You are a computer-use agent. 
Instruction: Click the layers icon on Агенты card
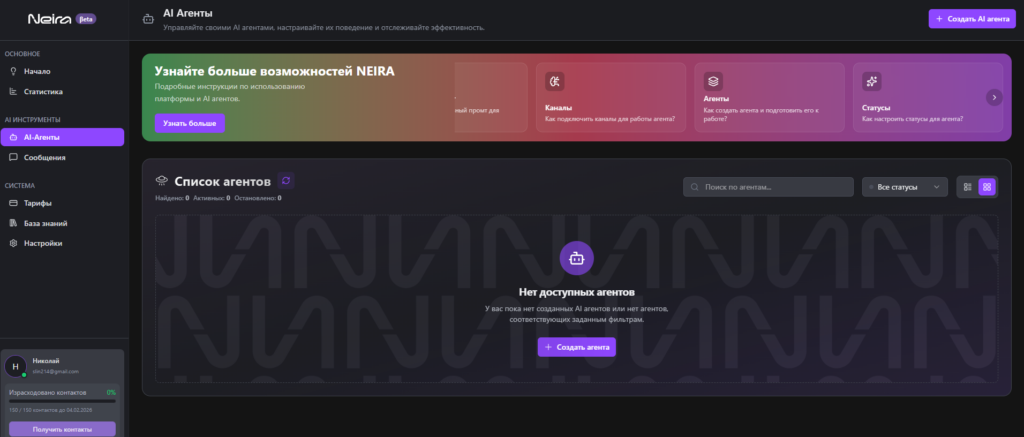(x=713, y=81)
